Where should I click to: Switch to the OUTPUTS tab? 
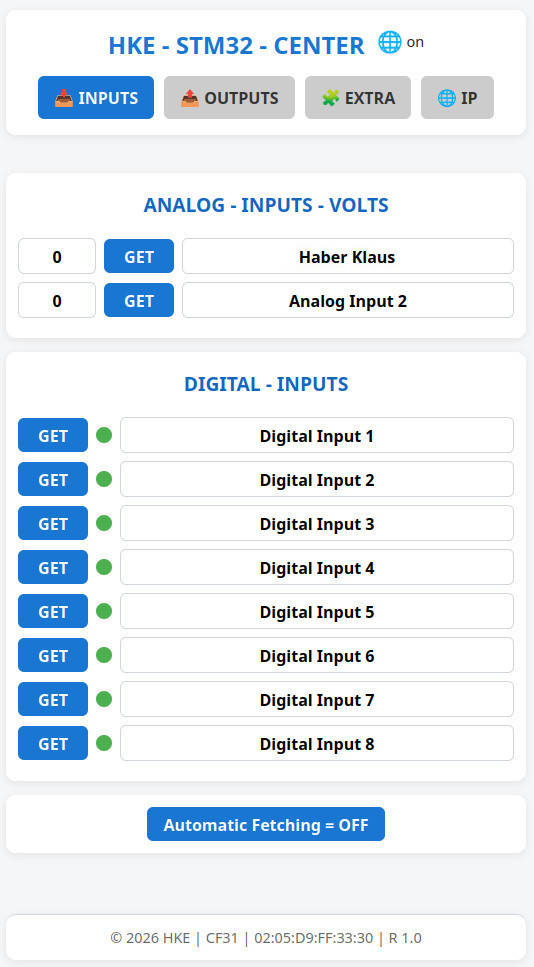point(229,97)
